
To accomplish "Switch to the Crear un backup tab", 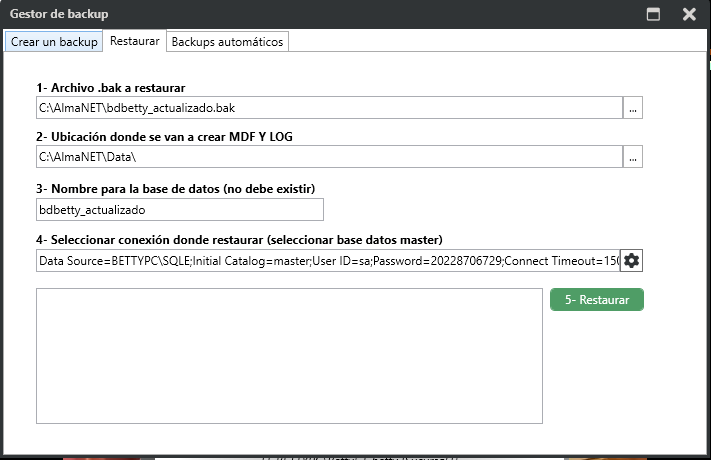I will point(54,41).
